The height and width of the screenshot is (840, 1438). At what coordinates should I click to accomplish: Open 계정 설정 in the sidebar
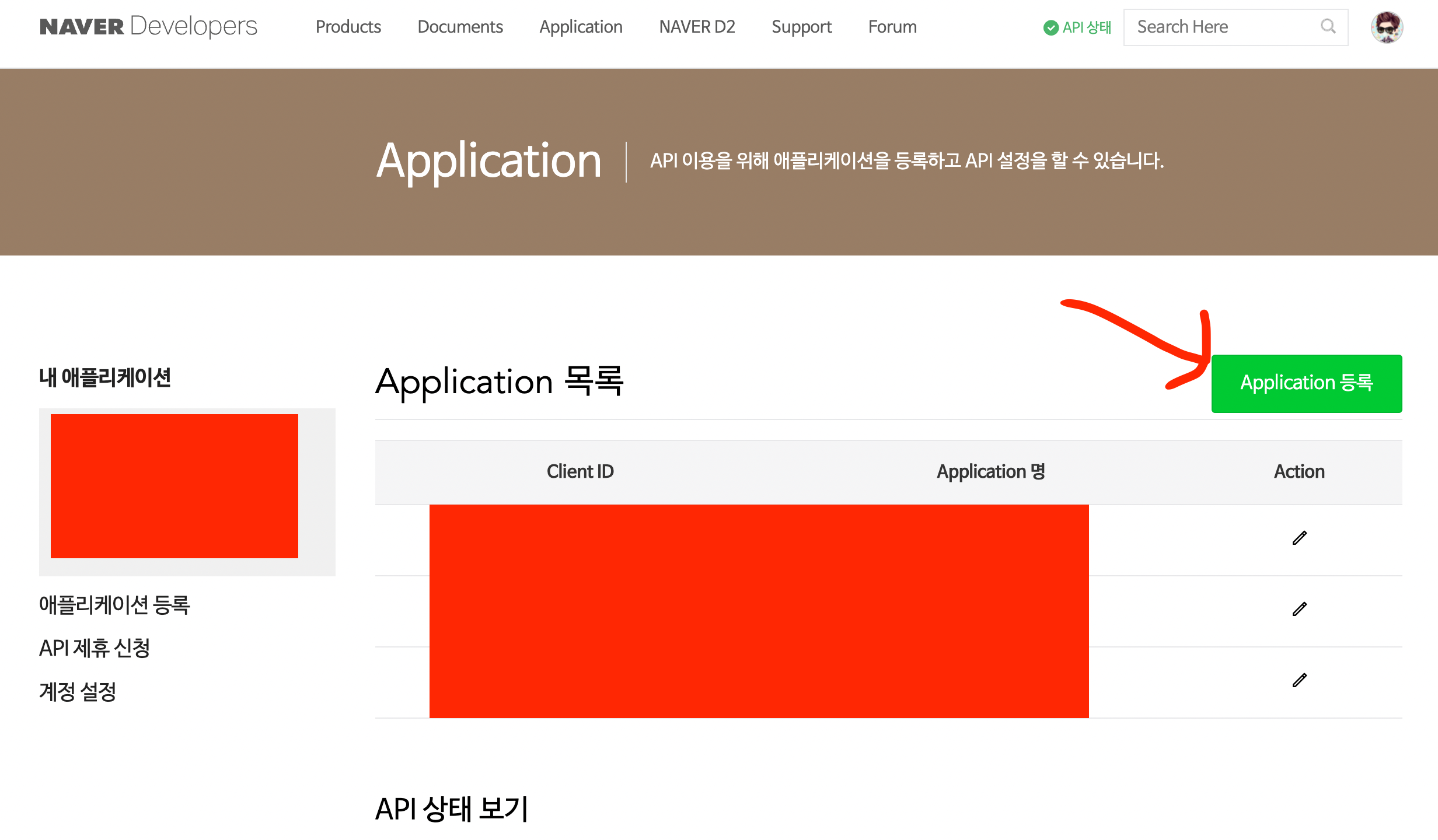(78, 692)
